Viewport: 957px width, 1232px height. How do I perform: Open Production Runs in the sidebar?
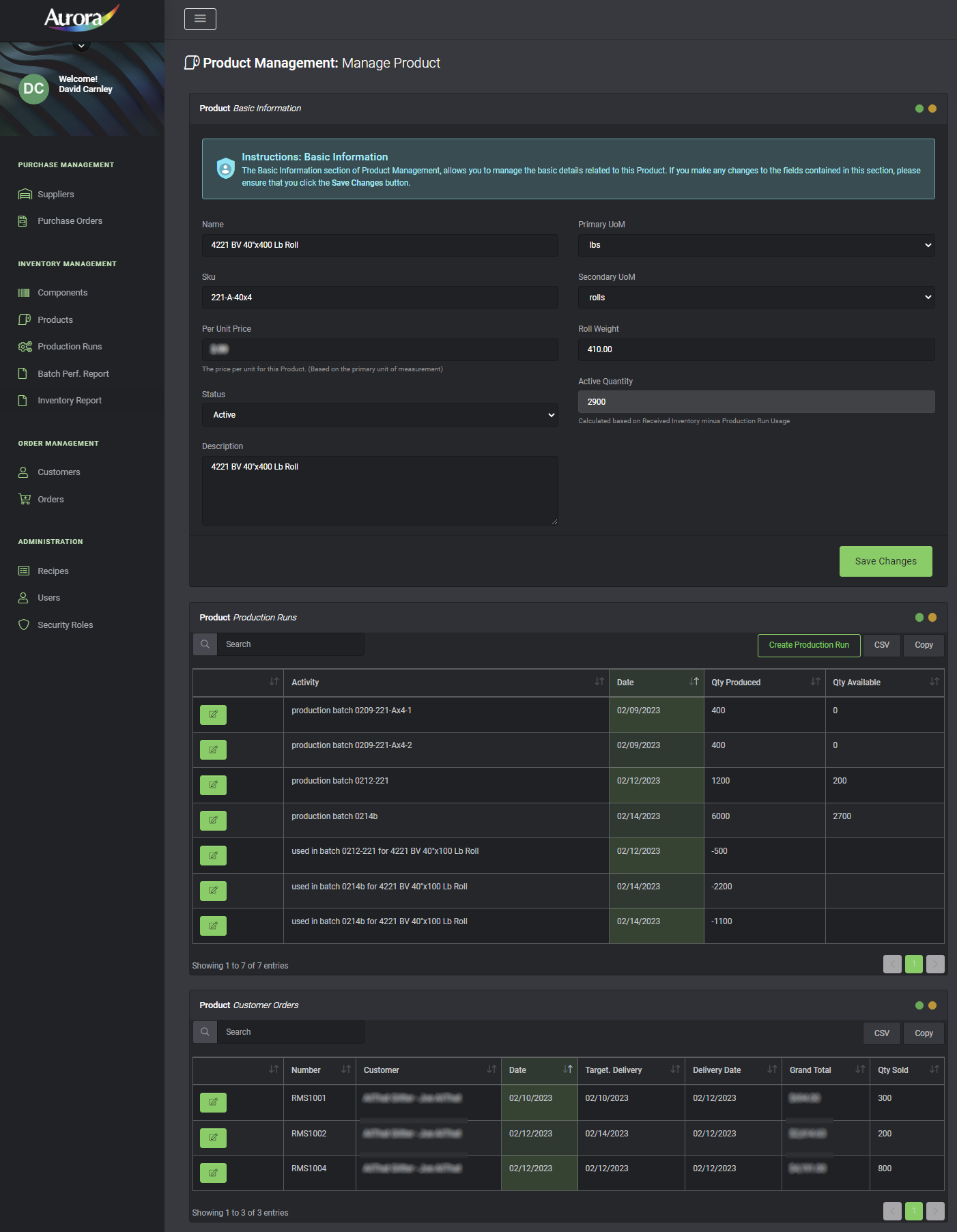70,347
